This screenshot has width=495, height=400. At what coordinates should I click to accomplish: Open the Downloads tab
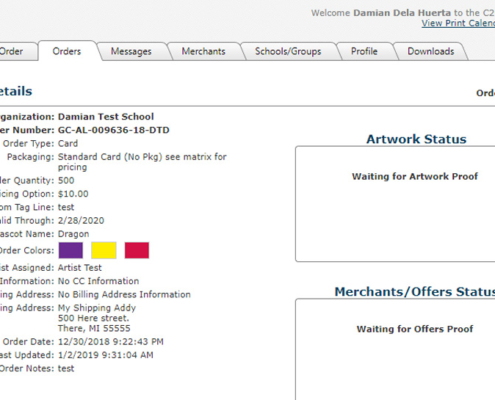(431, 52)
